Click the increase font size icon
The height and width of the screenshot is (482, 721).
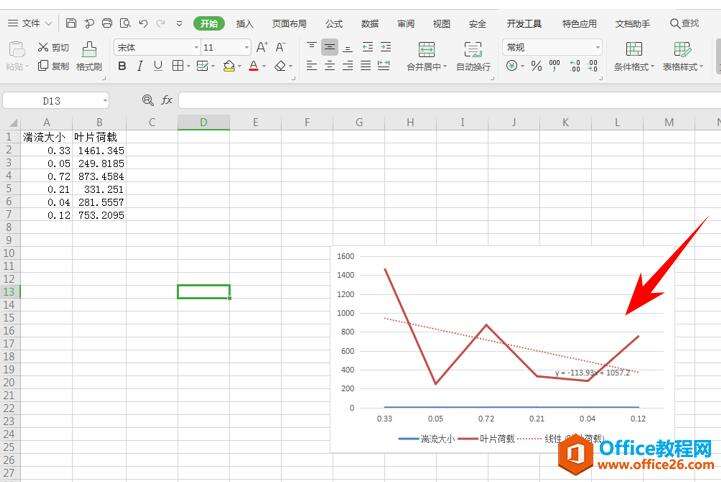(262, 47)
